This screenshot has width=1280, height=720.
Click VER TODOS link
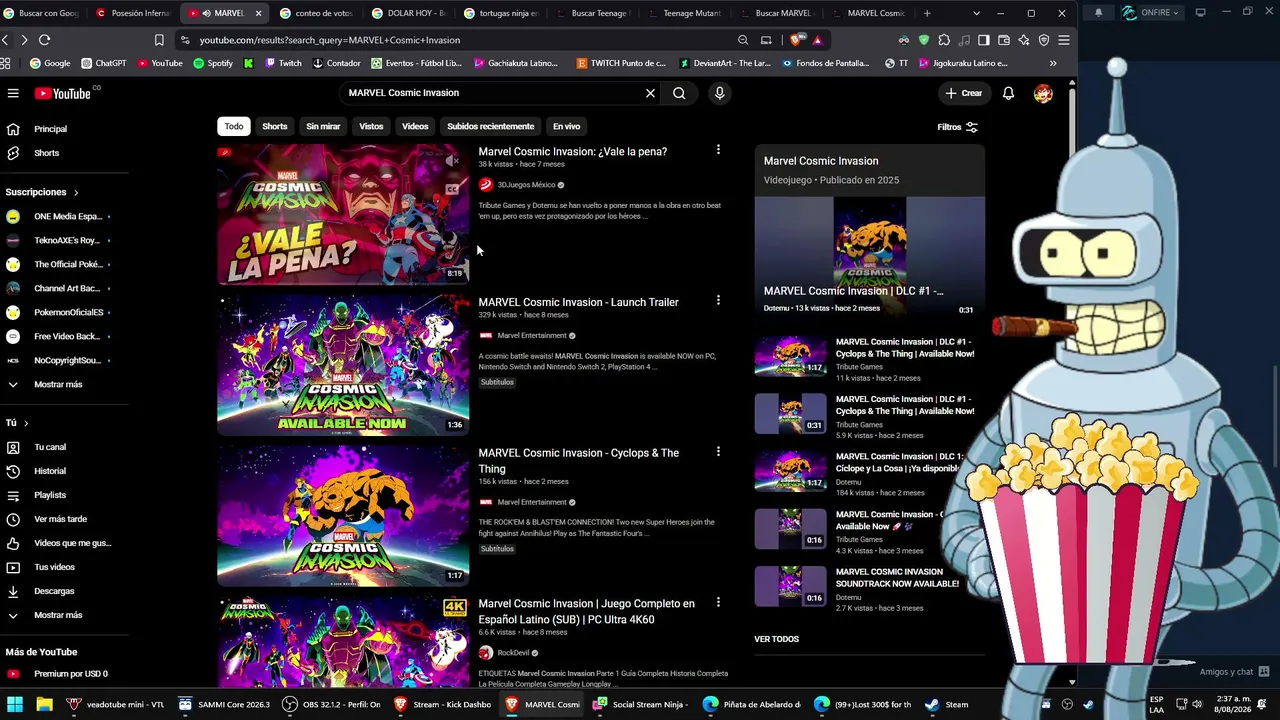[776, 639]
